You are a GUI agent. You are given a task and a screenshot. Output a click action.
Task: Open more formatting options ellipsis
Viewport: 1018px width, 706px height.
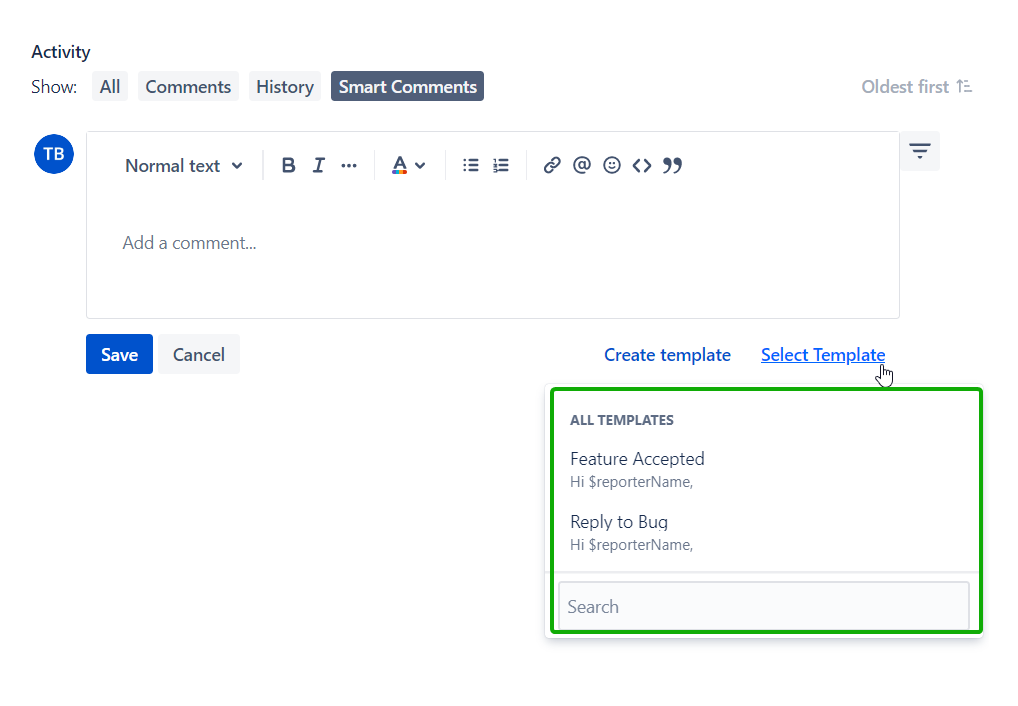pos(349,166)
